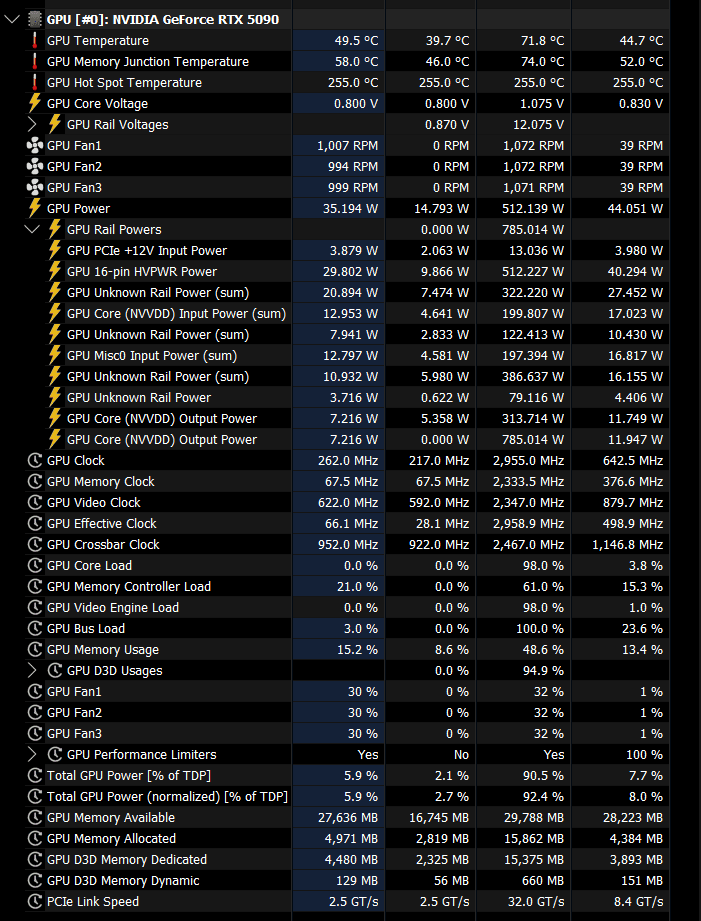Click the 21.0 % current Memory Controller Load value
The image size is (701, 921).
tap(358, 586)
